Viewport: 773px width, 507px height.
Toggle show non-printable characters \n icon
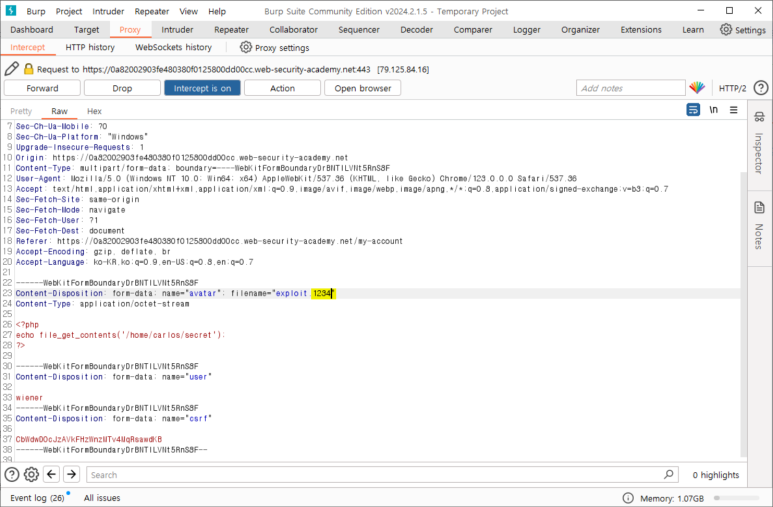click(x=713, y=109)
